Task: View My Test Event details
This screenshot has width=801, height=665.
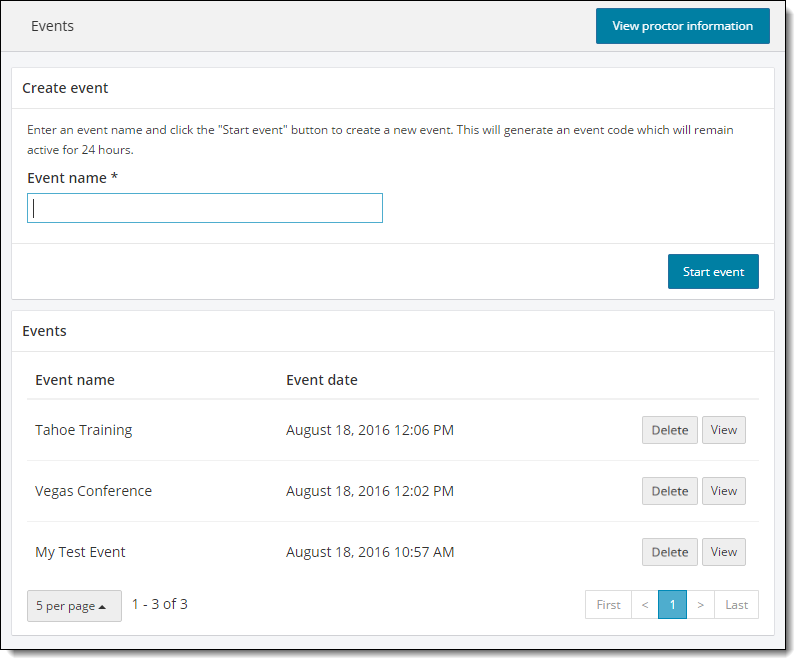Action: tap(723, 552)
